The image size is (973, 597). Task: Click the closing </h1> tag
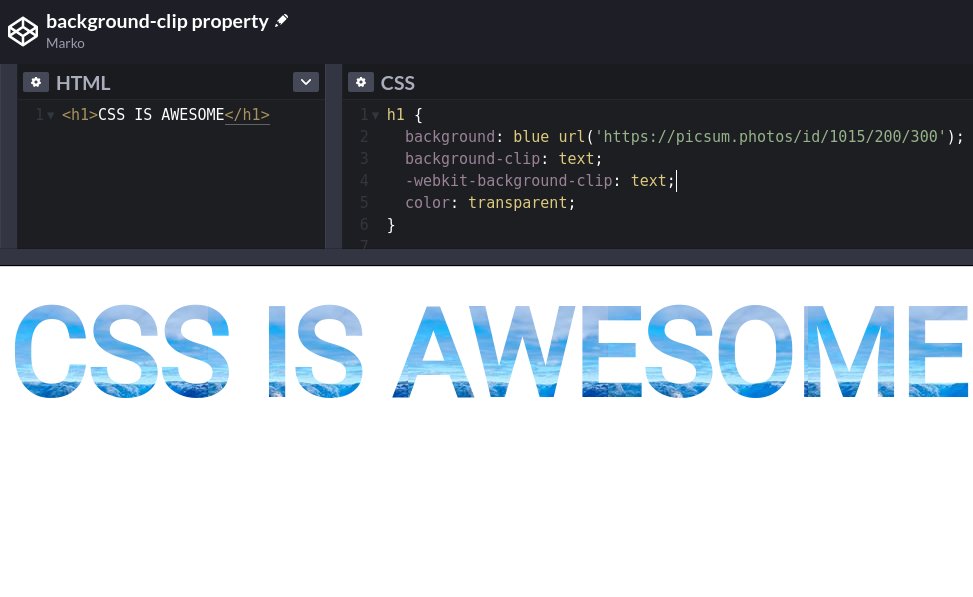pos(247,115)
